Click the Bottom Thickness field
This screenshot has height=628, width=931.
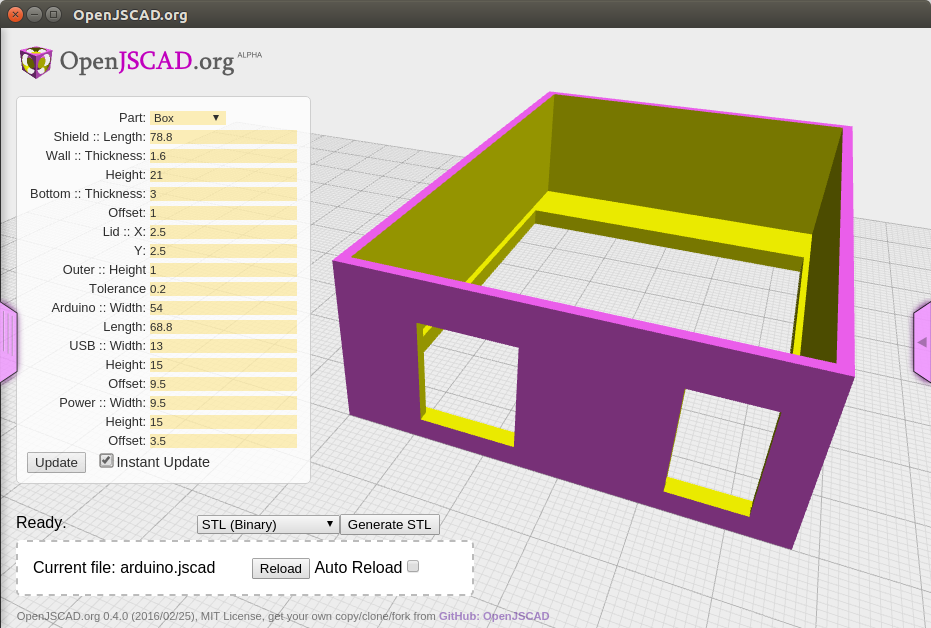(x=223, y=194)
